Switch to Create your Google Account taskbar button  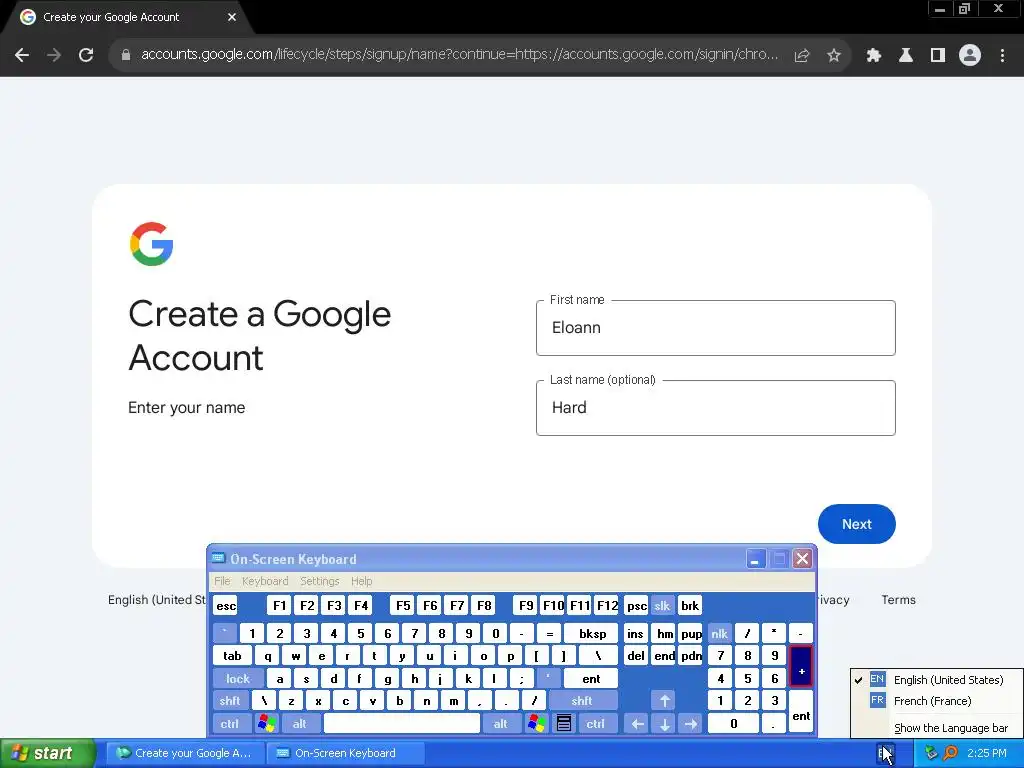pyautogui.click(x=185, y=753)
